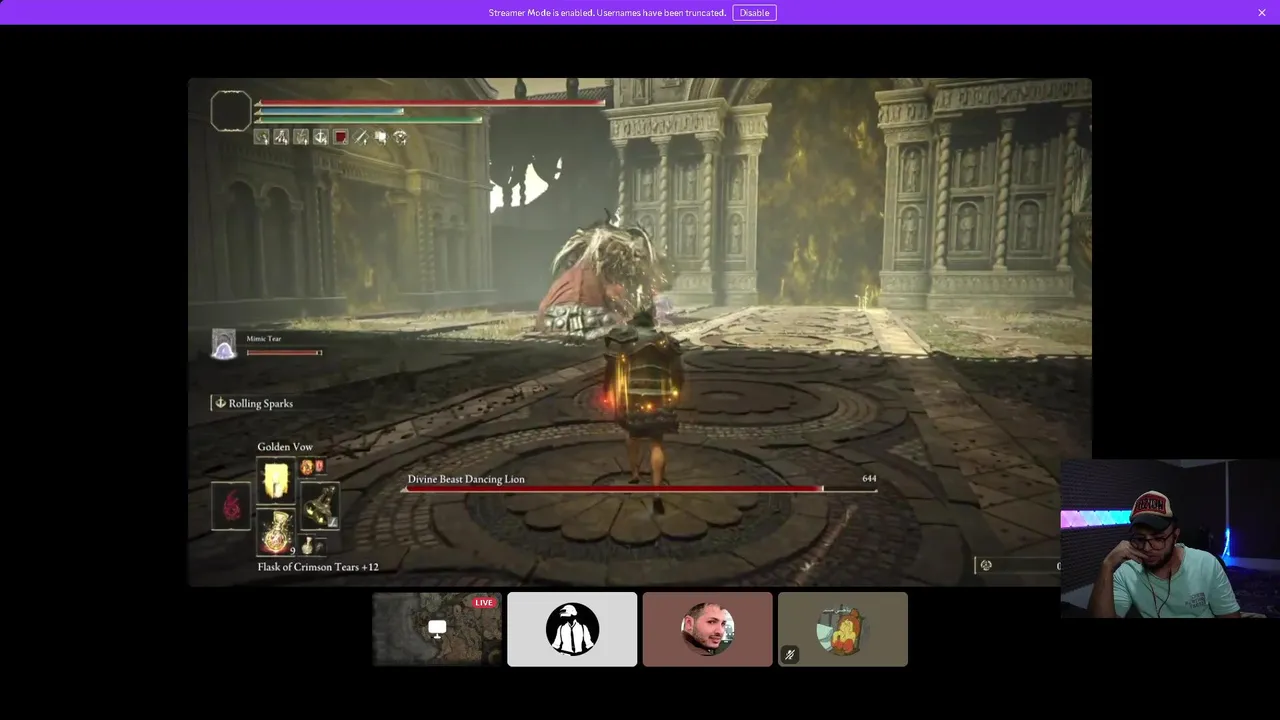Select the participant tile with cartoon avatar
Viewport: 1280px width, 720px height.
(x=843, y=629)
